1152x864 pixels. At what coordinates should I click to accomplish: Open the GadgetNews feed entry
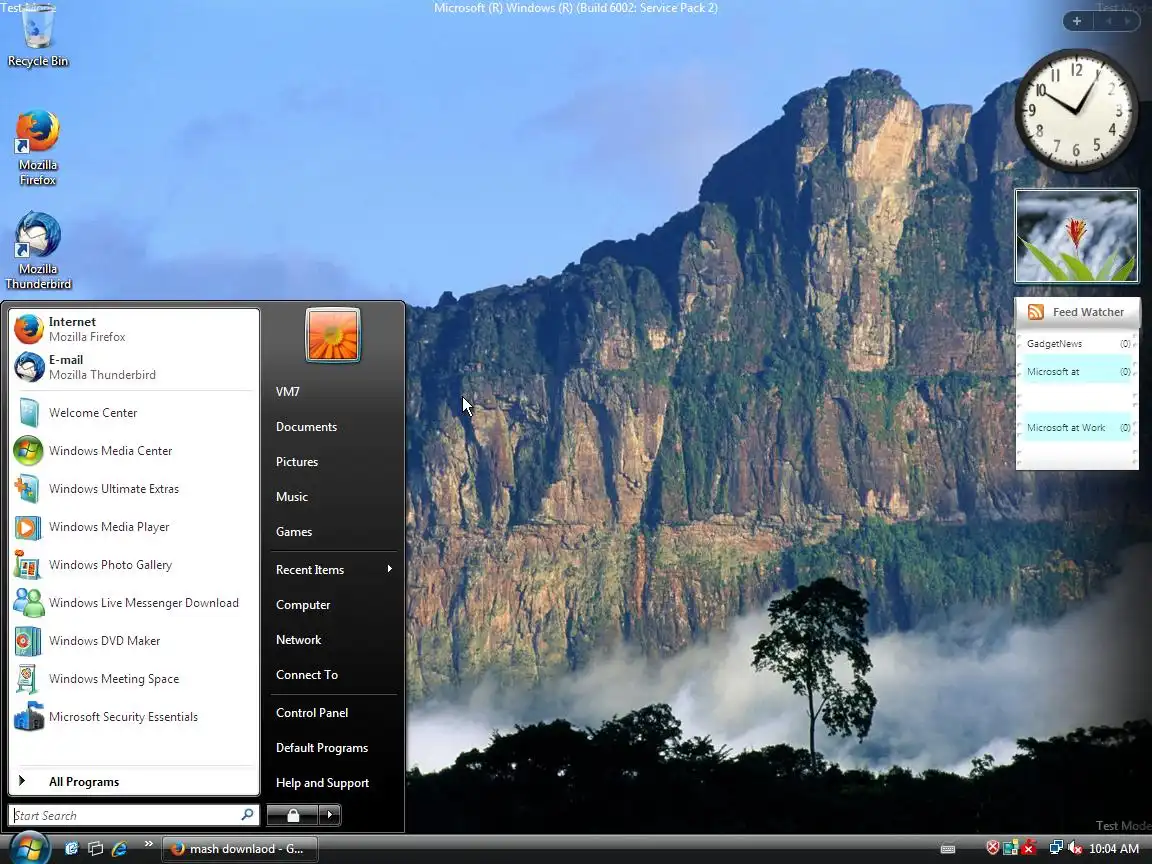tap(1077, 344)
